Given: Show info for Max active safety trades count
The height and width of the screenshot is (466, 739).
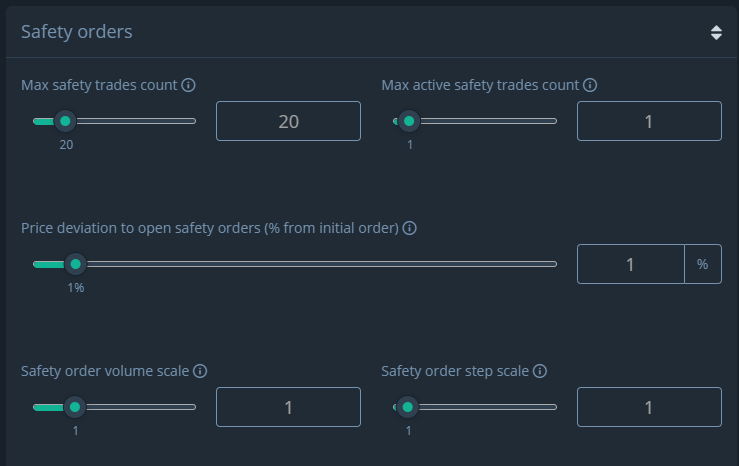Looking at the screenshot, I should click(590, 85).
